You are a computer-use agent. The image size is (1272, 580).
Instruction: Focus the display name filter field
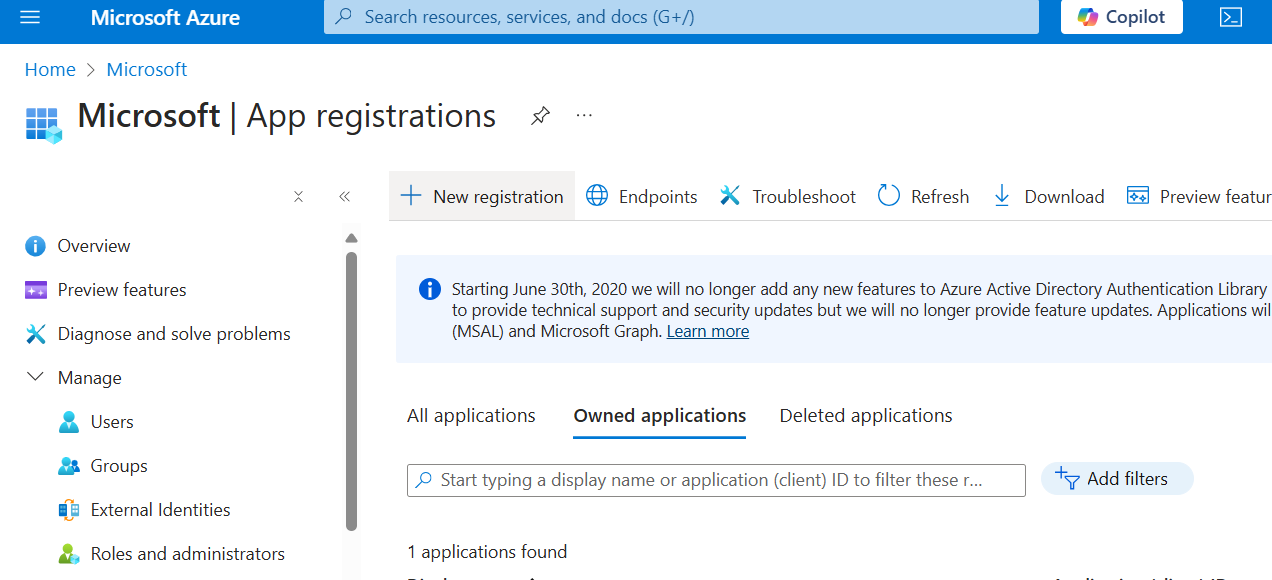pos(716,480)
